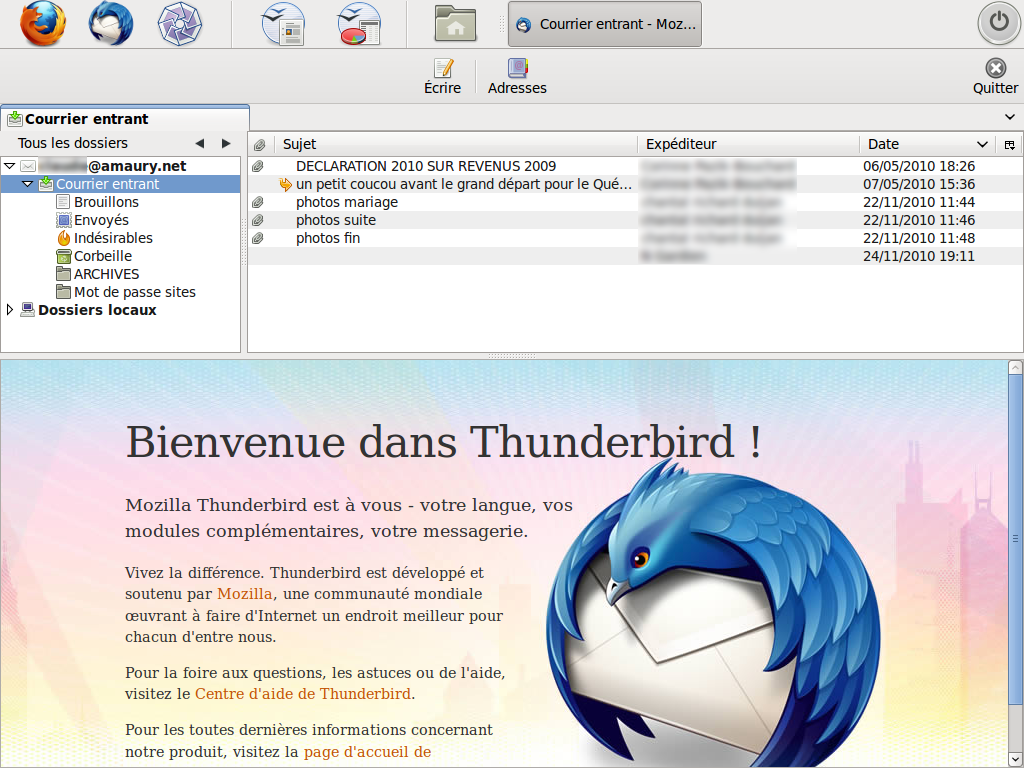Click the pane splitter grip above welcome page
Image resolution: width=1024 pixels, height=768 pixels.
tap(512, 356)
